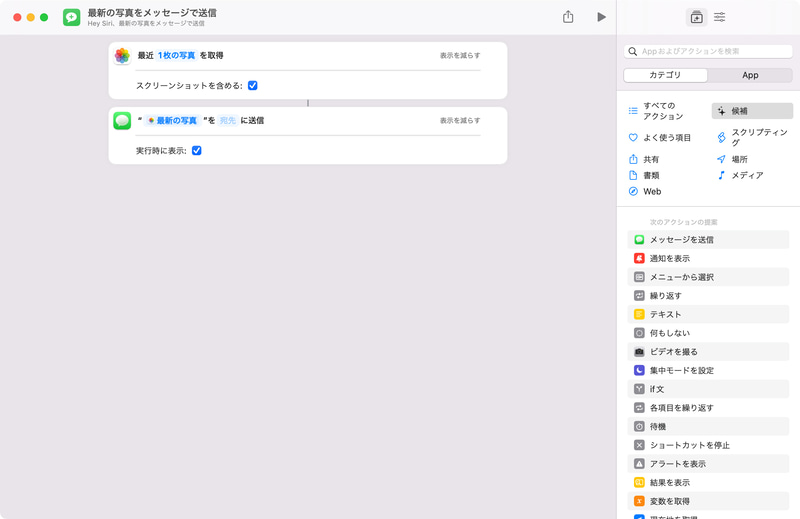Image resolution: width=800 pixels, height=519 pixels.
Task: Add the ショートカットを停止 action
Action: tap(708, 445)
